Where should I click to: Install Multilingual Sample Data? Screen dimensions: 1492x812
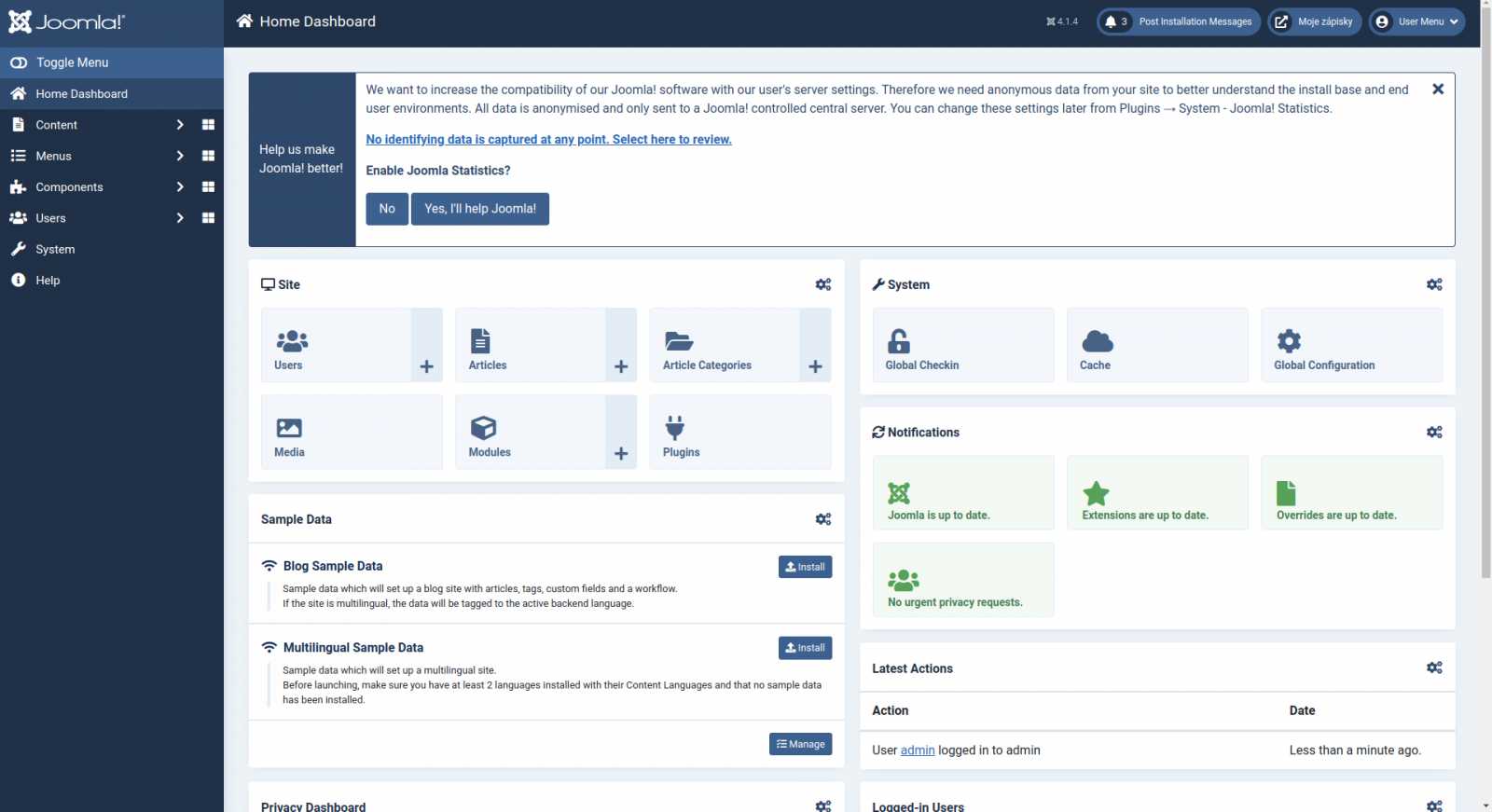click(x=805, y=648)
